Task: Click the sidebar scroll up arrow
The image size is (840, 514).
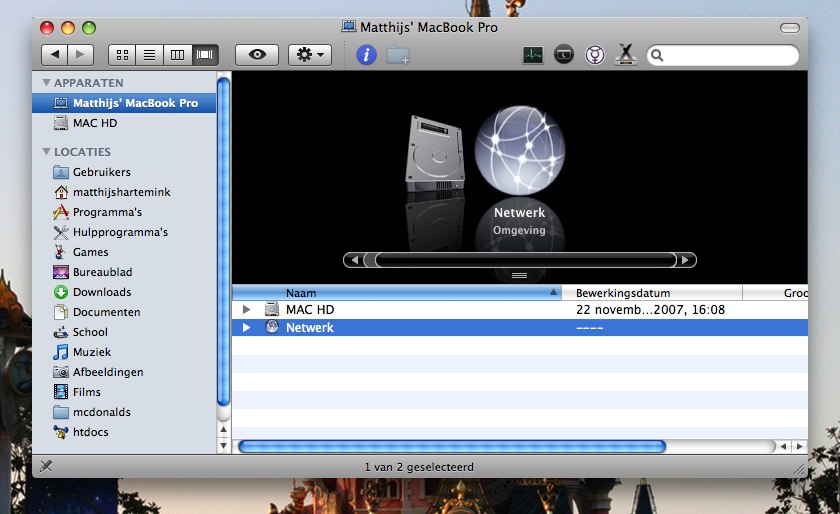Action: click(223, 429)
